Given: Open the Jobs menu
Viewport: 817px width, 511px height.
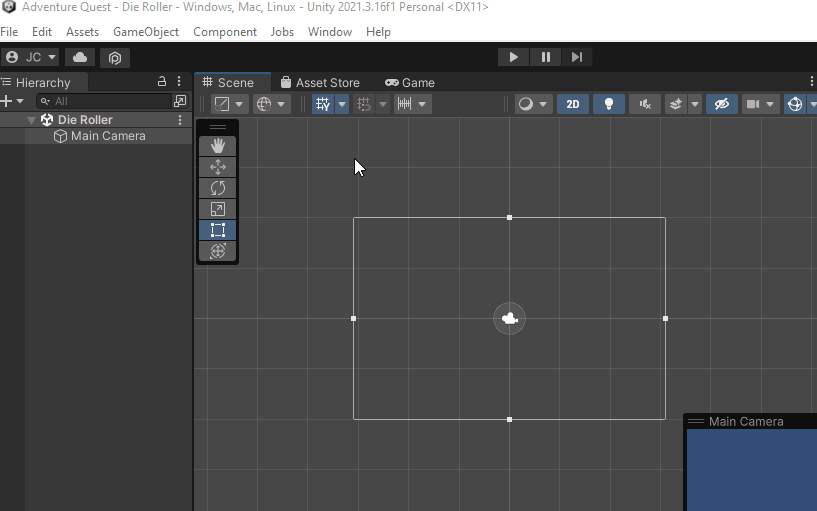Looking at the screenshot, I should (282, 32).
